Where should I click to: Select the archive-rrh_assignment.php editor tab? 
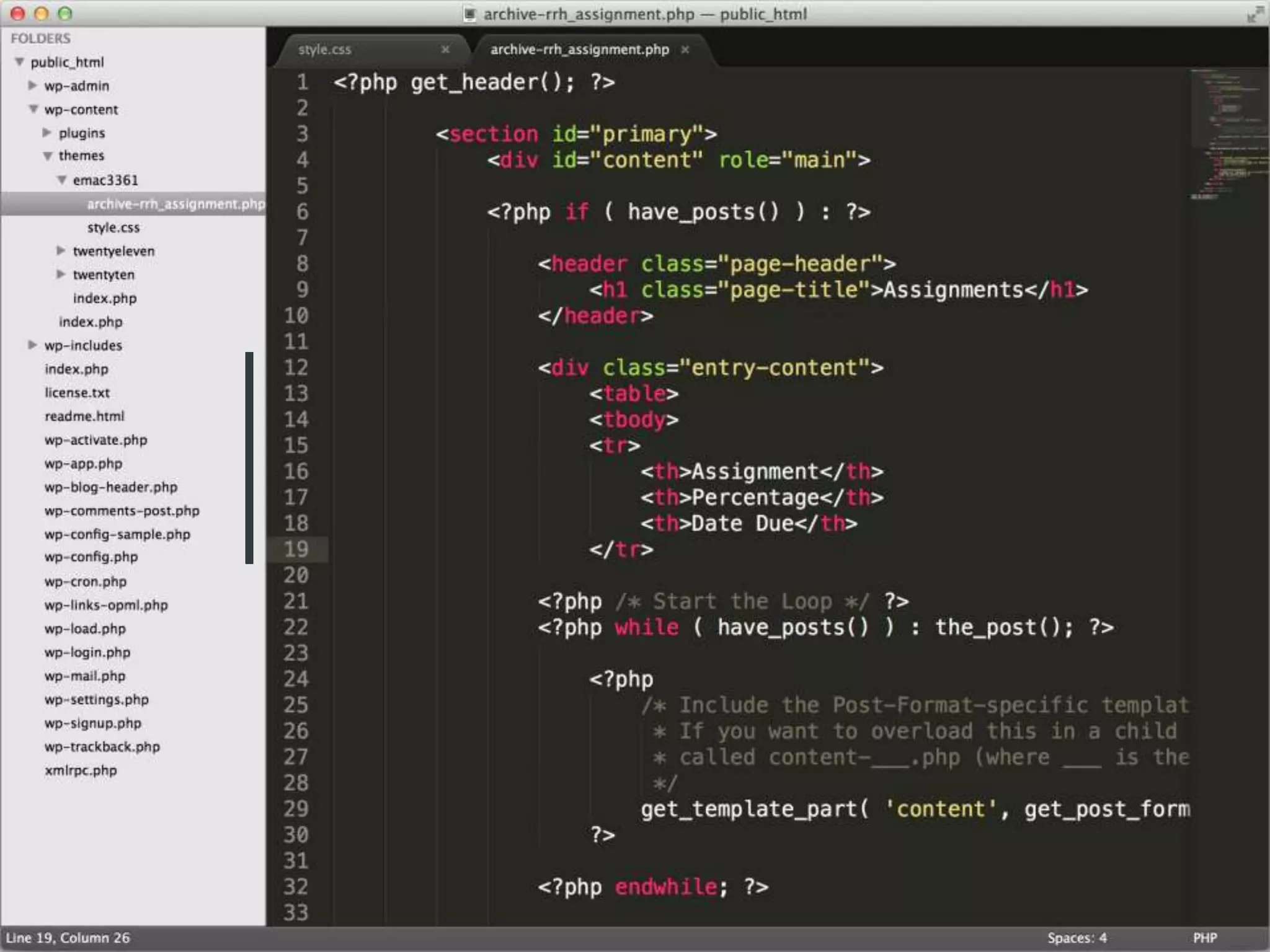(x=579, y=50)
